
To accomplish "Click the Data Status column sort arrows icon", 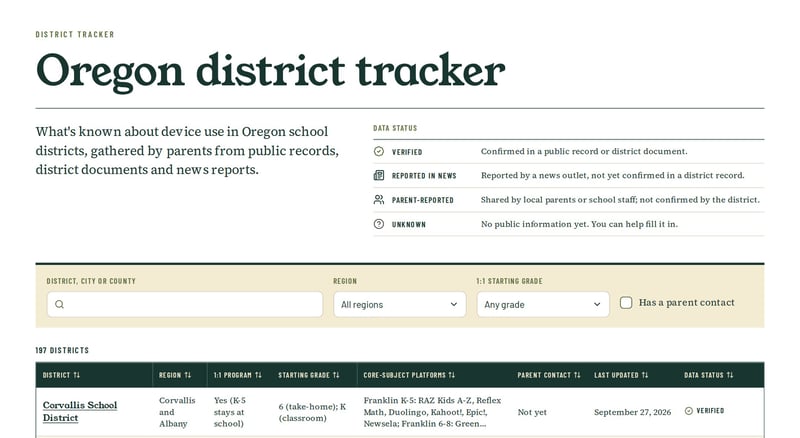I will (x=730, y=375).
